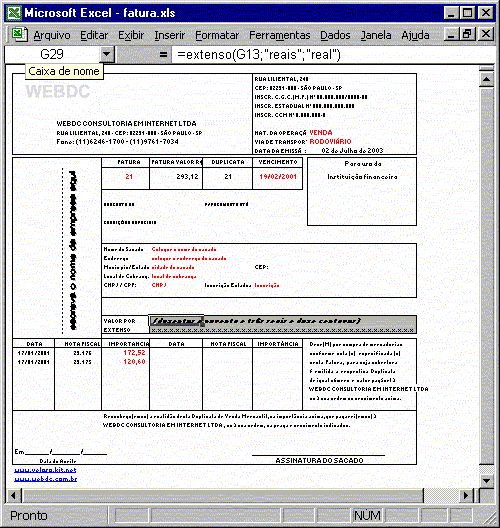This screenshot has width=500, height=528.
Task: Restore the workbook window in menu bar
Action: [x=467, y=34]
